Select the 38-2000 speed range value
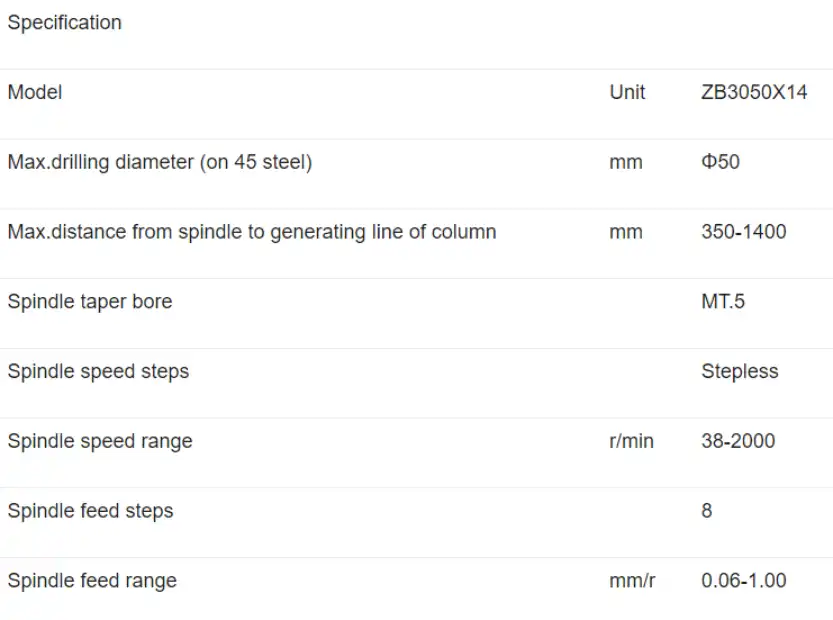This screenshot has width=833, height=620. coord(738,441)
